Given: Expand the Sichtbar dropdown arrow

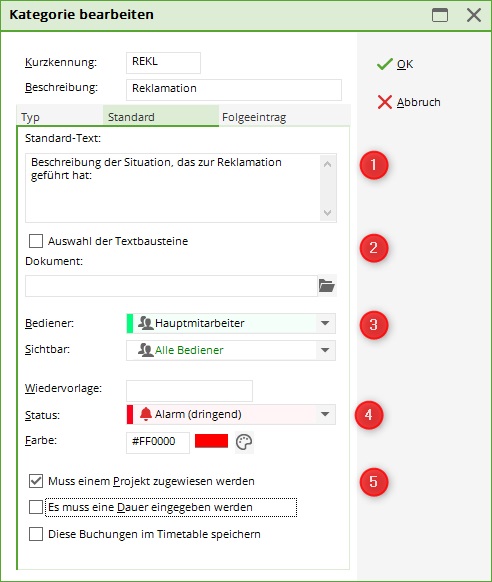Looking at the screenshot, I should click(x=325, y=350).
